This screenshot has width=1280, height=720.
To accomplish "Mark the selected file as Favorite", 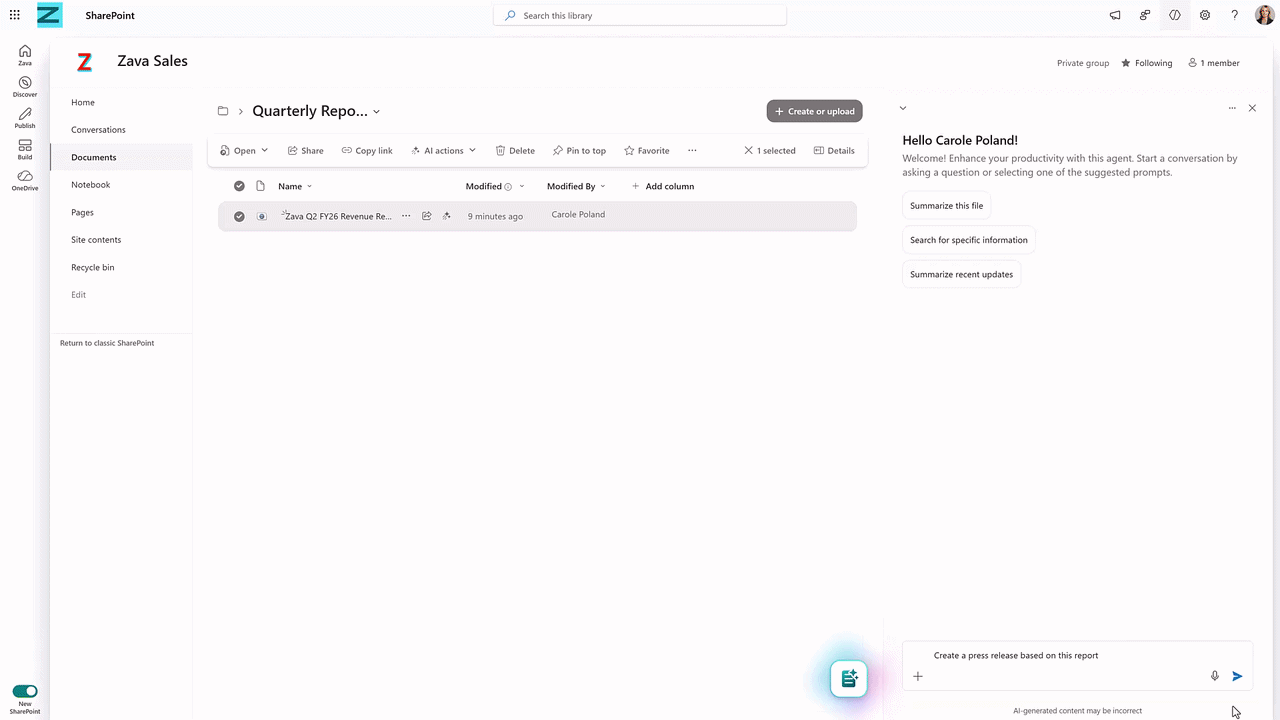I will pyautogui.click(x=646, y=150).
